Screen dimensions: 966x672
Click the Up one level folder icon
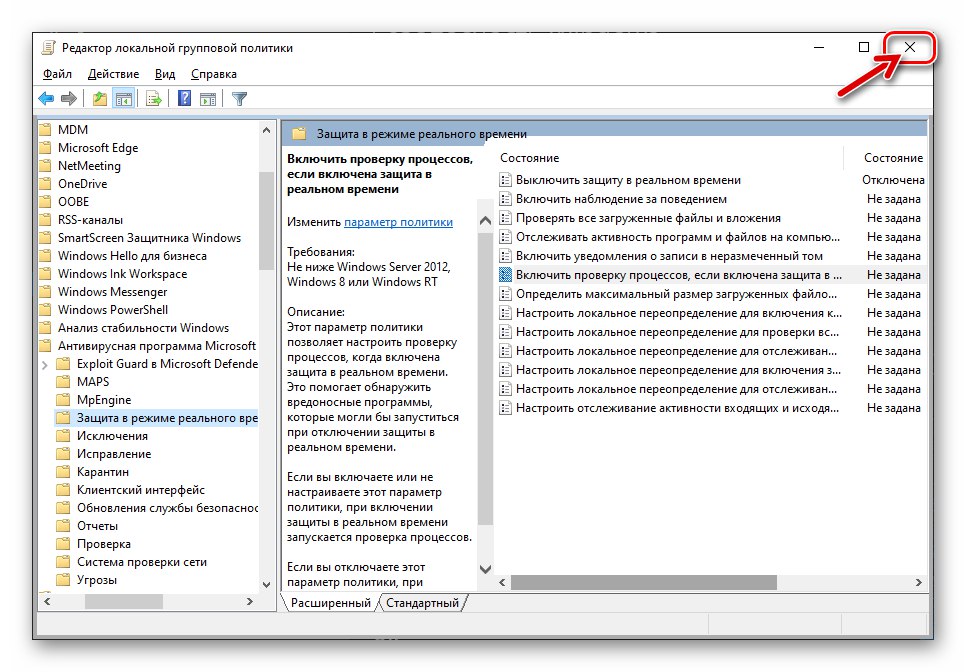[x=99, y=98]
